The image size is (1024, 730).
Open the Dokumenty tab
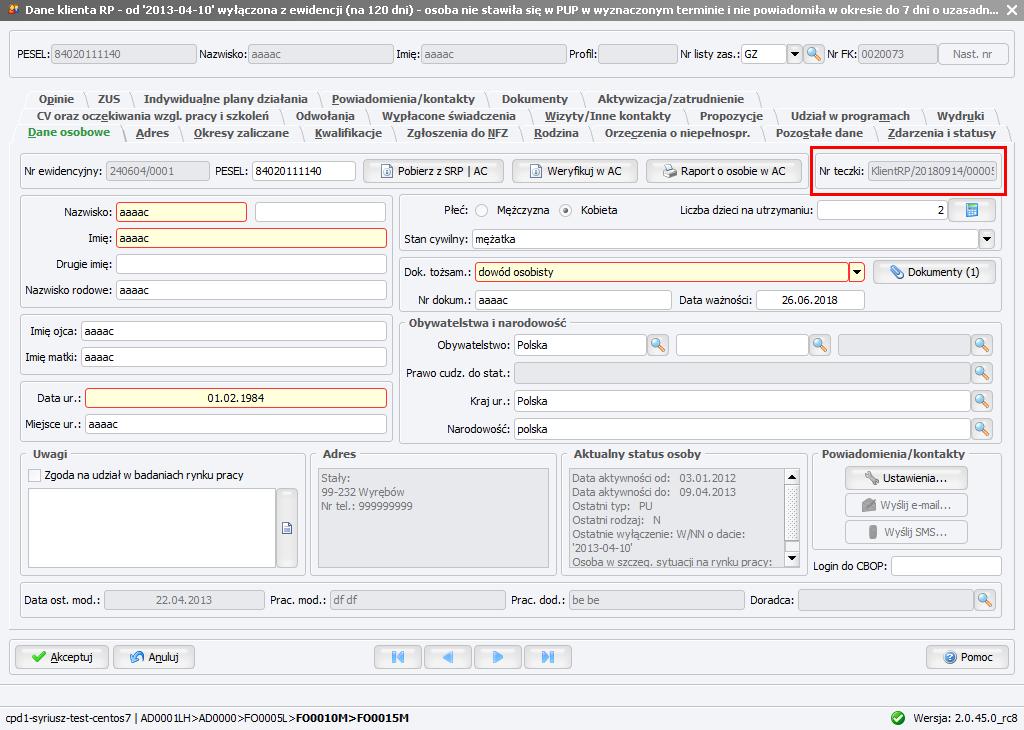pyautogui.click(x=534, y=99)
